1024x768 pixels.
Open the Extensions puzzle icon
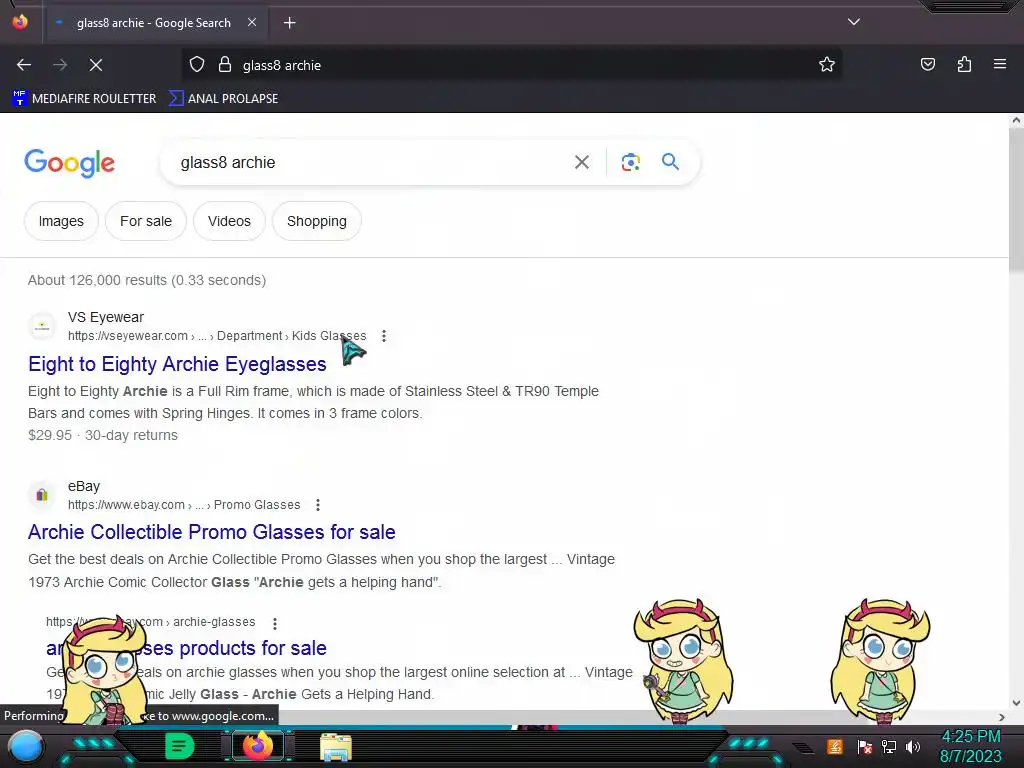964,65
